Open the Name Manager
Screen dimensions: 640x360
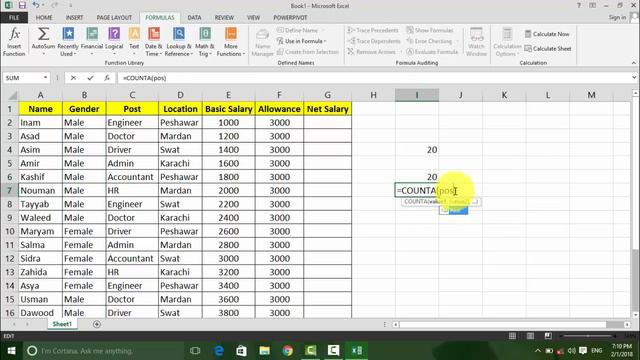pos(262,42)
